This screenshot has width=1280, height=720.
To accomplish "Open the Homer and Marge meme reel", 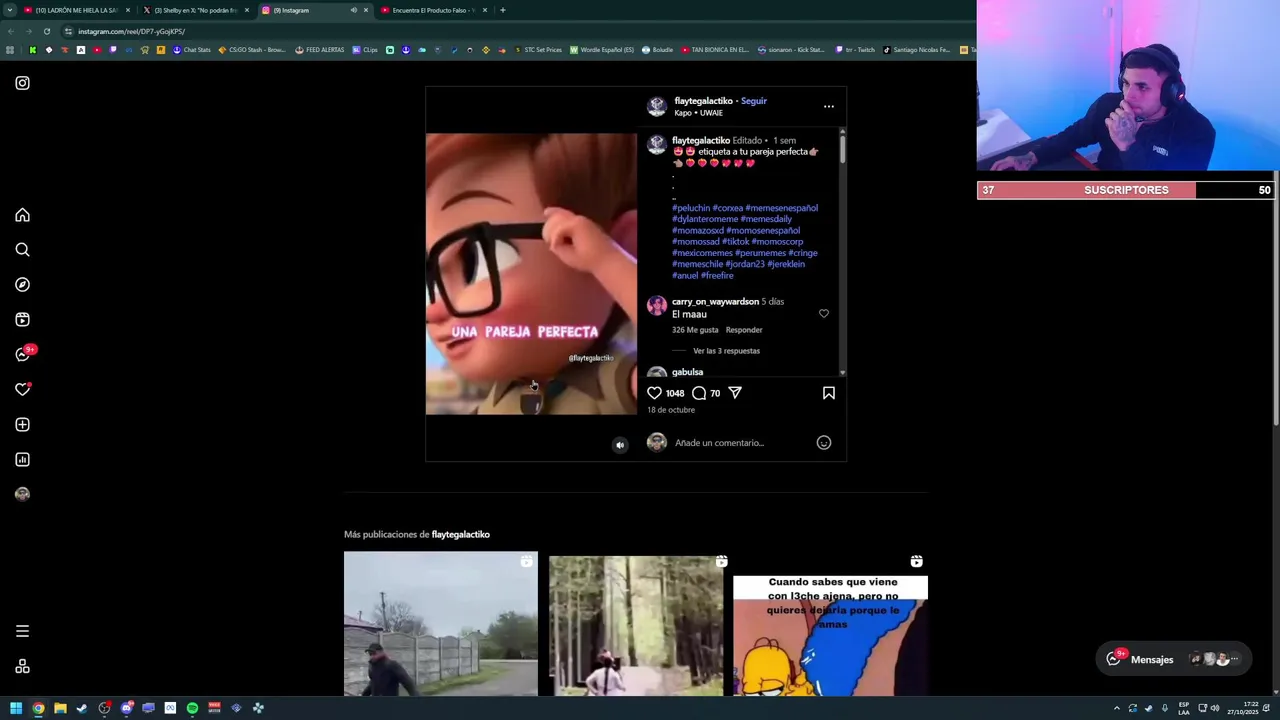I will [830, 635].
